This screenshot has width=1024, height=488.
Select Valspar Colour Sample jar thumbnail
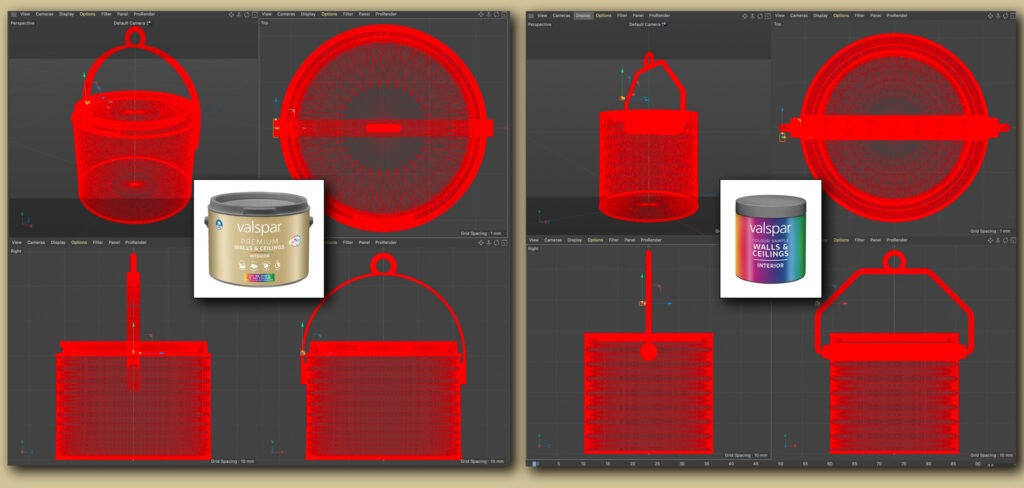(x=771, y=238)
